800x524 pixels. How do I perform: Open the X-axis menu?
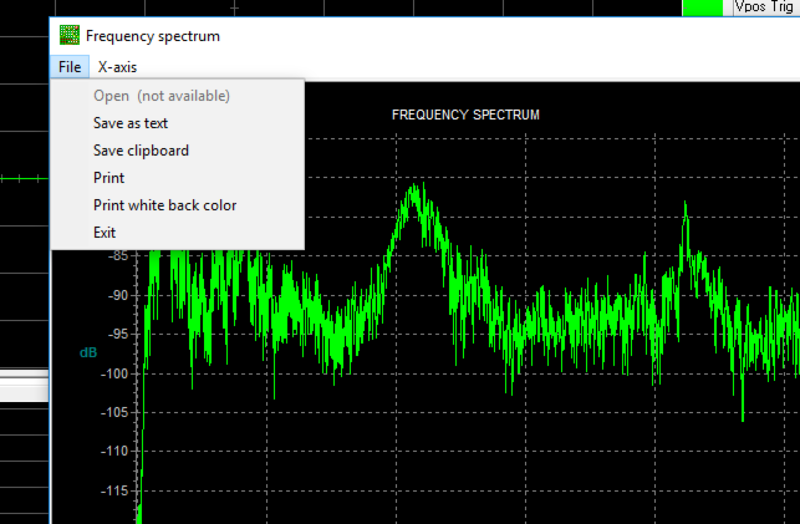click(117, 67)
